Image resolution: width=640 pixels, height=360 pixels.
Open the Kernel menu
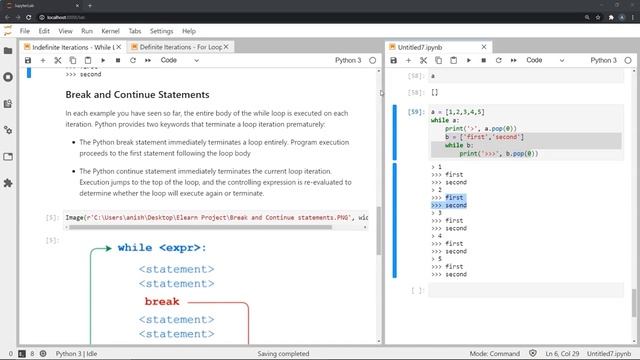[x=111, y=31]
